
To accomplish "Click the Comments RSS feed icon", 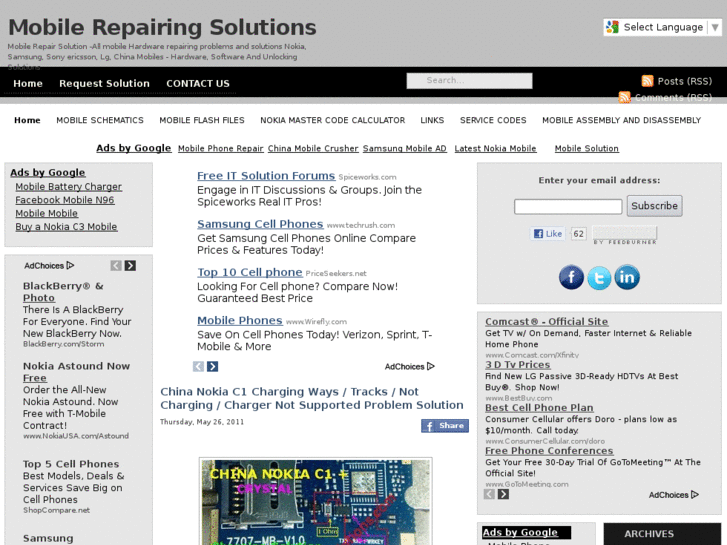I will [x=625, y=97].
